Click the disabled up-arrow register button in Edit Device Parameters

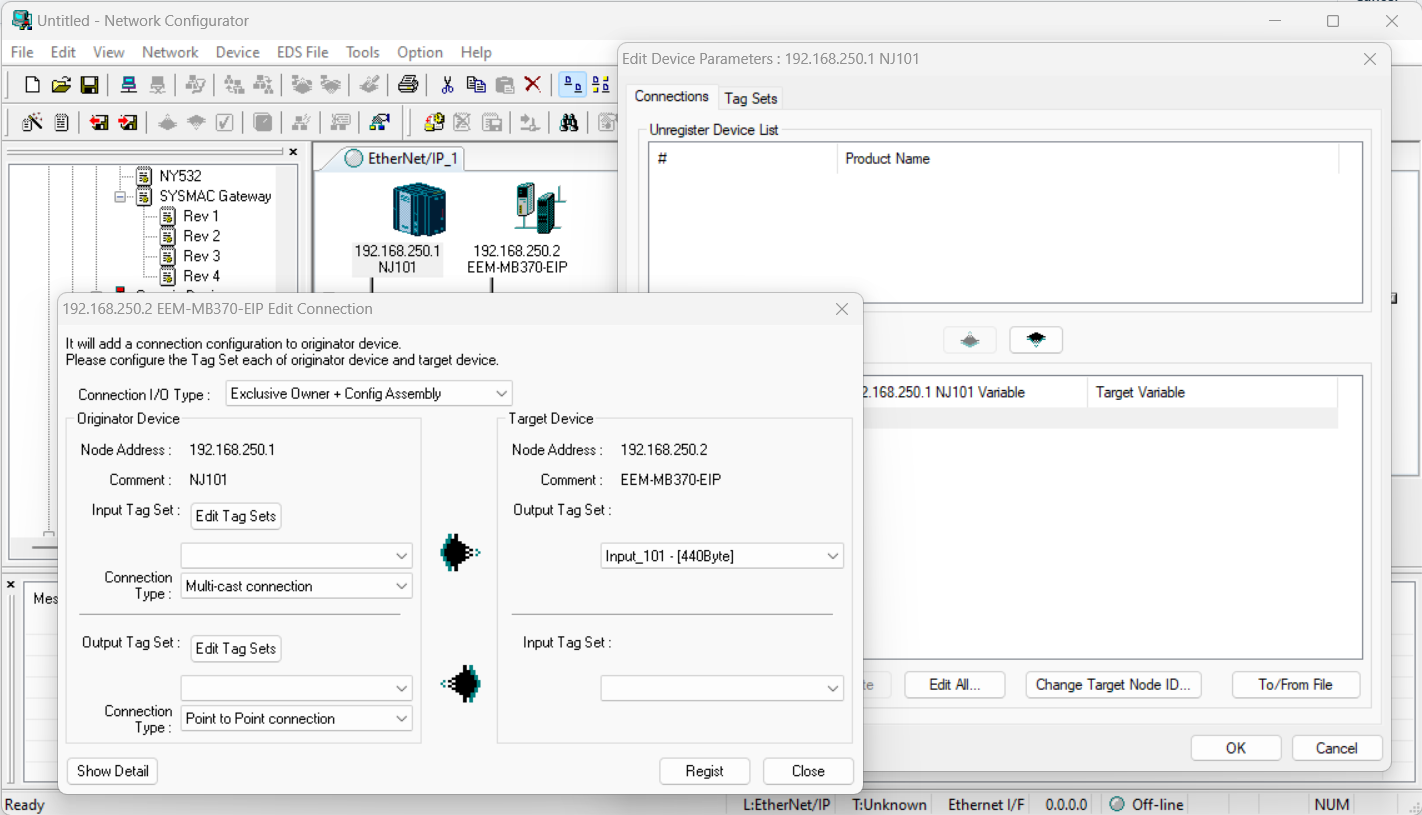[970, 340]
